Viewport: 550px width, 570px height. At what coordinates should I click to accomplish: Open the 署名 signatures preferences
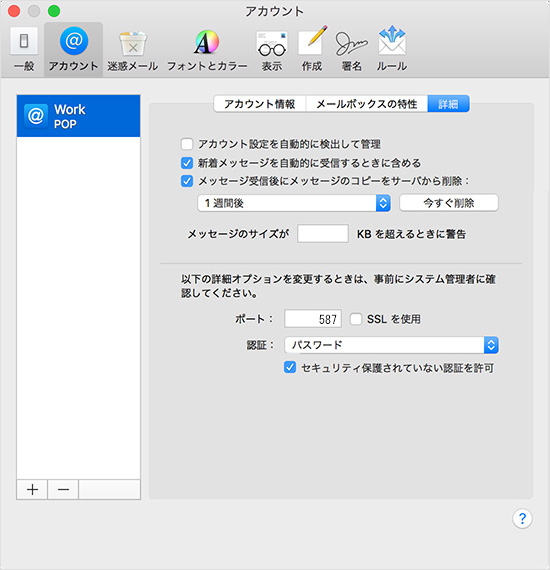[352, 50]
